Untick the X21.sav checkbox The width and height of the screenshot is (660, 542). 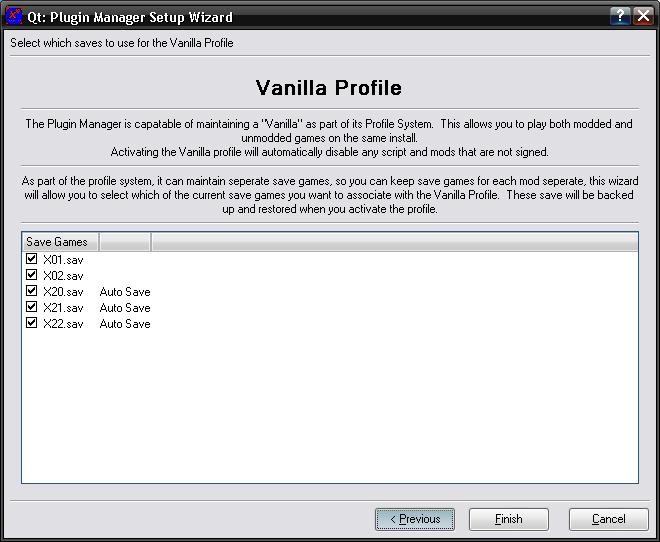pyautogui.click(x=32, y=308)
